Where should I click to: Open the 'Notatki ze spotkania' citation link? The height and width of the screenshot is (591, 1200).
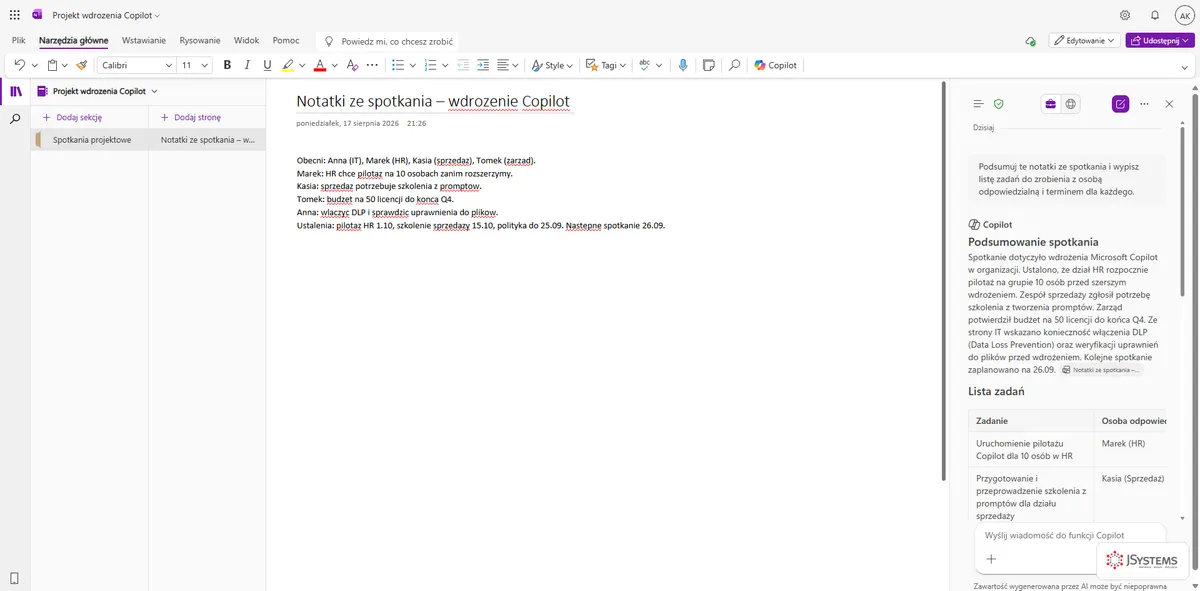(1100, 370)
